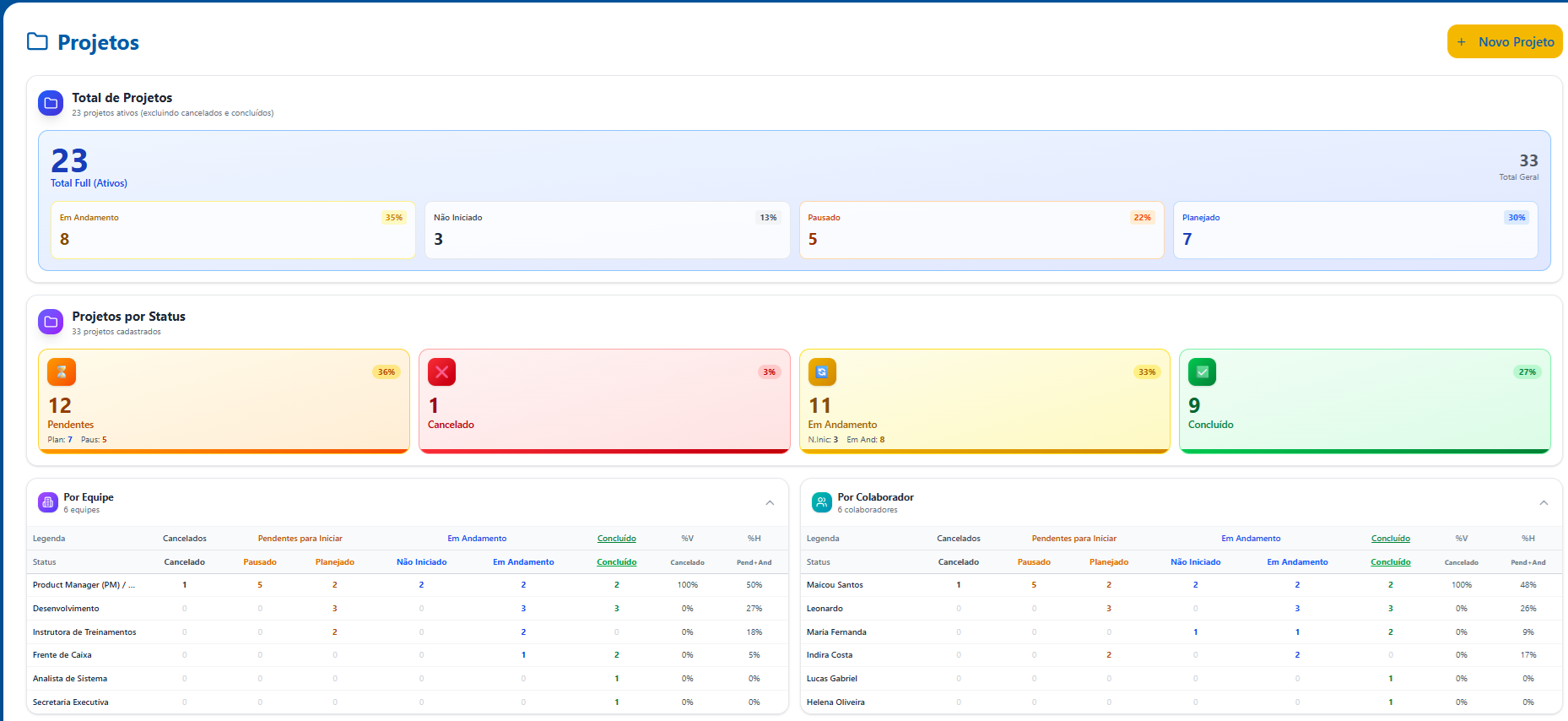Viewport: 1568px width, 721px height.
Task: Click the Maicou Santos collaborator row
Action: click(x=835, y=585)
